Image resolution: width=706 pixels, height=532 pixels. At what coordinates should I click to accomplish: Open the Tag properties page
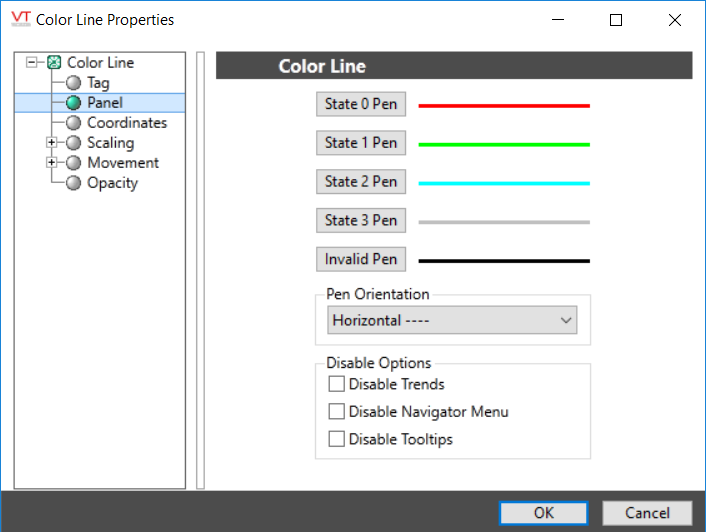coord(98,83)
